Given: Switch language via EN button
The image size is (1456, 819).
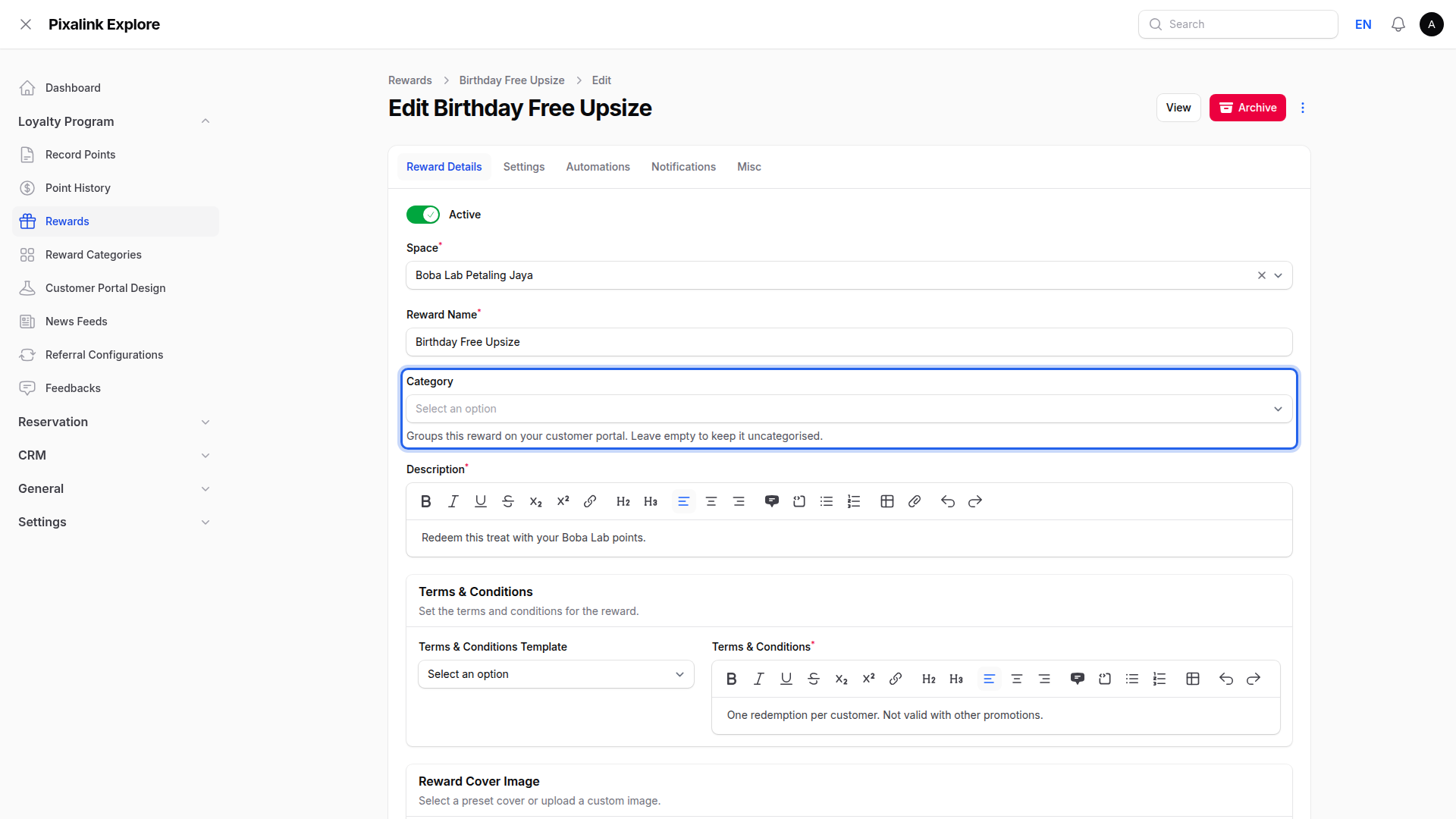Looking at the screenshot, I should [1363, 24].
